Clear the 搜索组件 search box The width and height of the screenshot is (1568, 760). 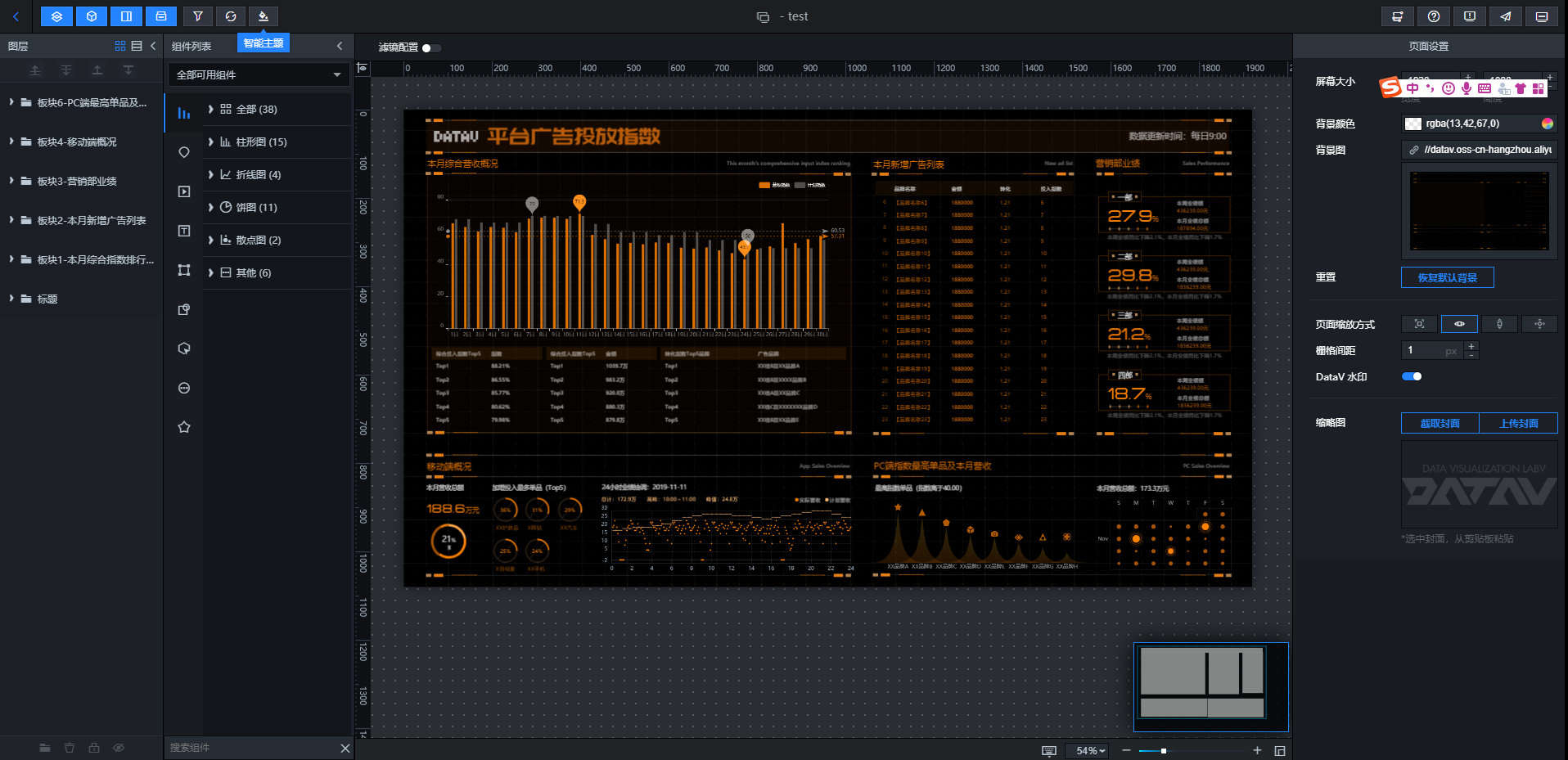pyautogui.click(x=345, y=748)
